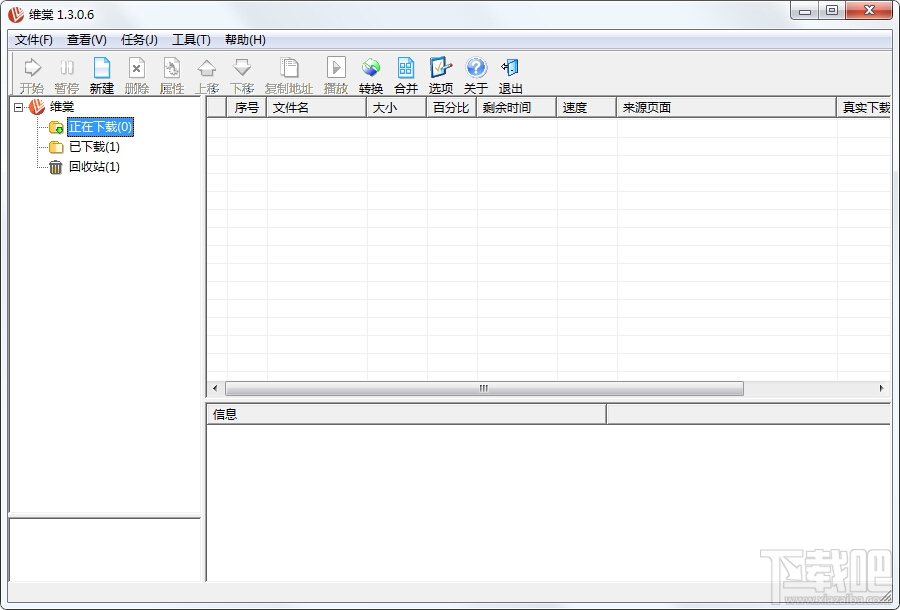Screen dimensions: 900x610
Task: Open the 转换 (Convert) tool
Action: tap(371, 75)
